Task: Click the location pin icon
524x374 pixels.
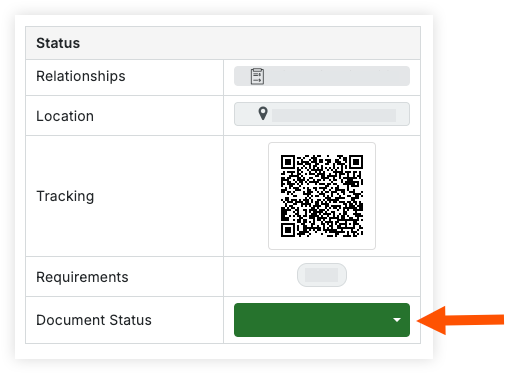Action: pos(263,114)
